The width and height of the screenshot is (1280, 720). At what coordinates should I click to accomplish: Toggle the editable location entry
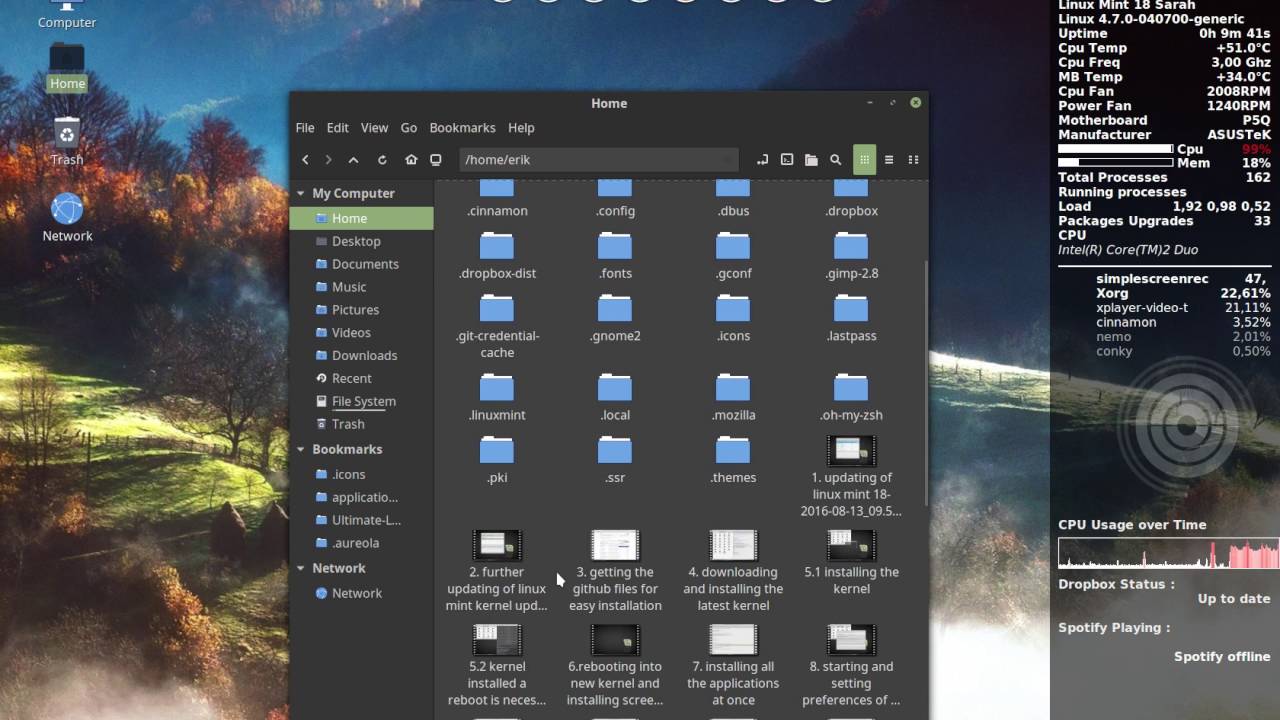[x=761, y=159]
